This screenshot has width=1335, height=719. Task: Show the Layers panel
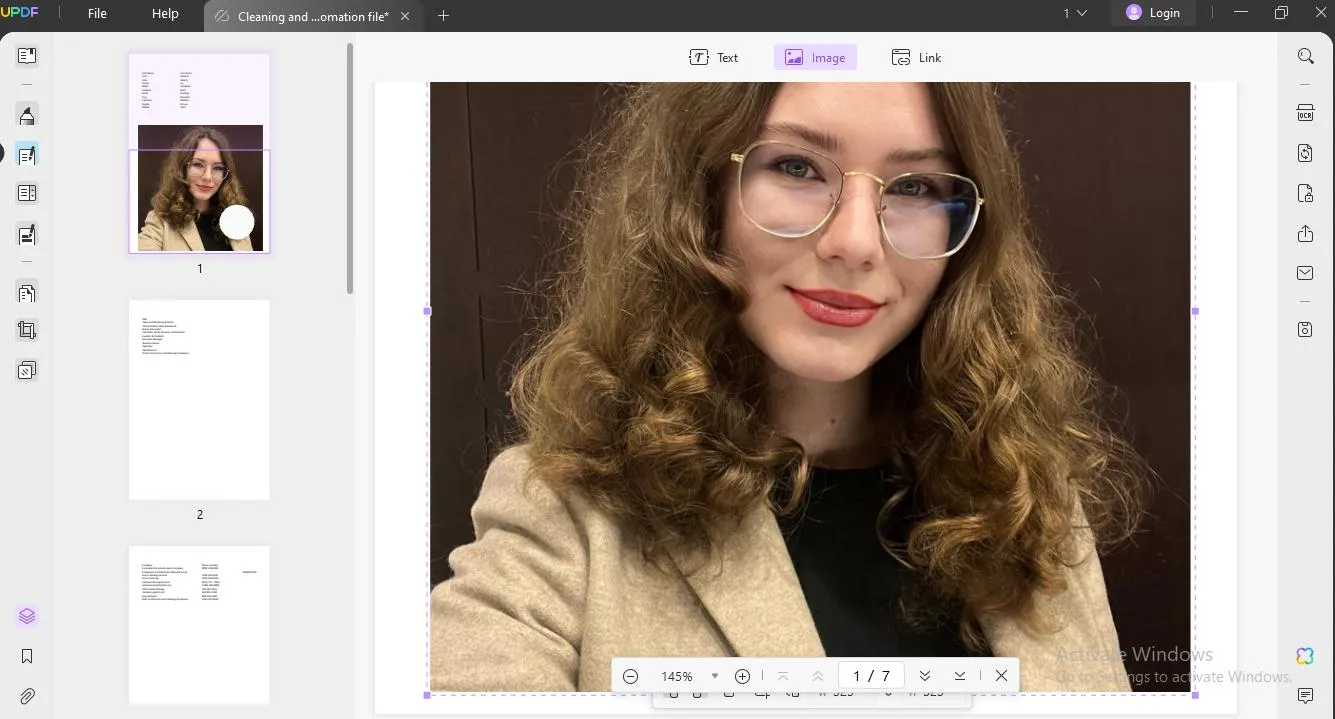click(x=27, y=616)
